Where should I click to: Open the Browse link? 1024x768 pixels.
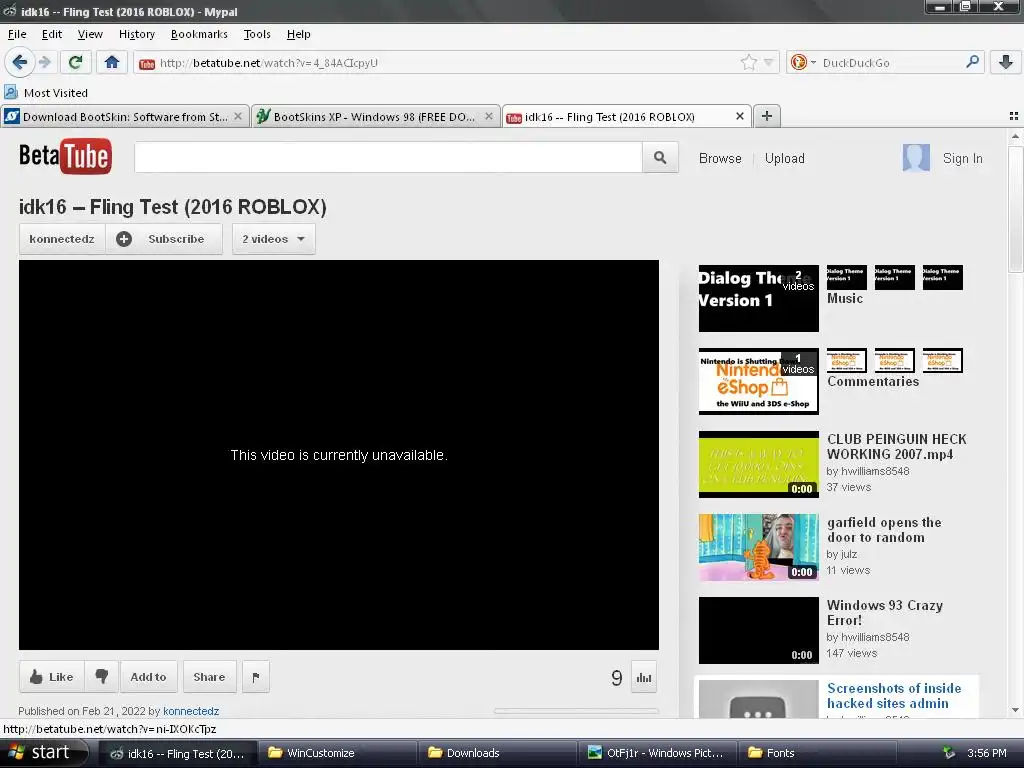tap(720, 159)
